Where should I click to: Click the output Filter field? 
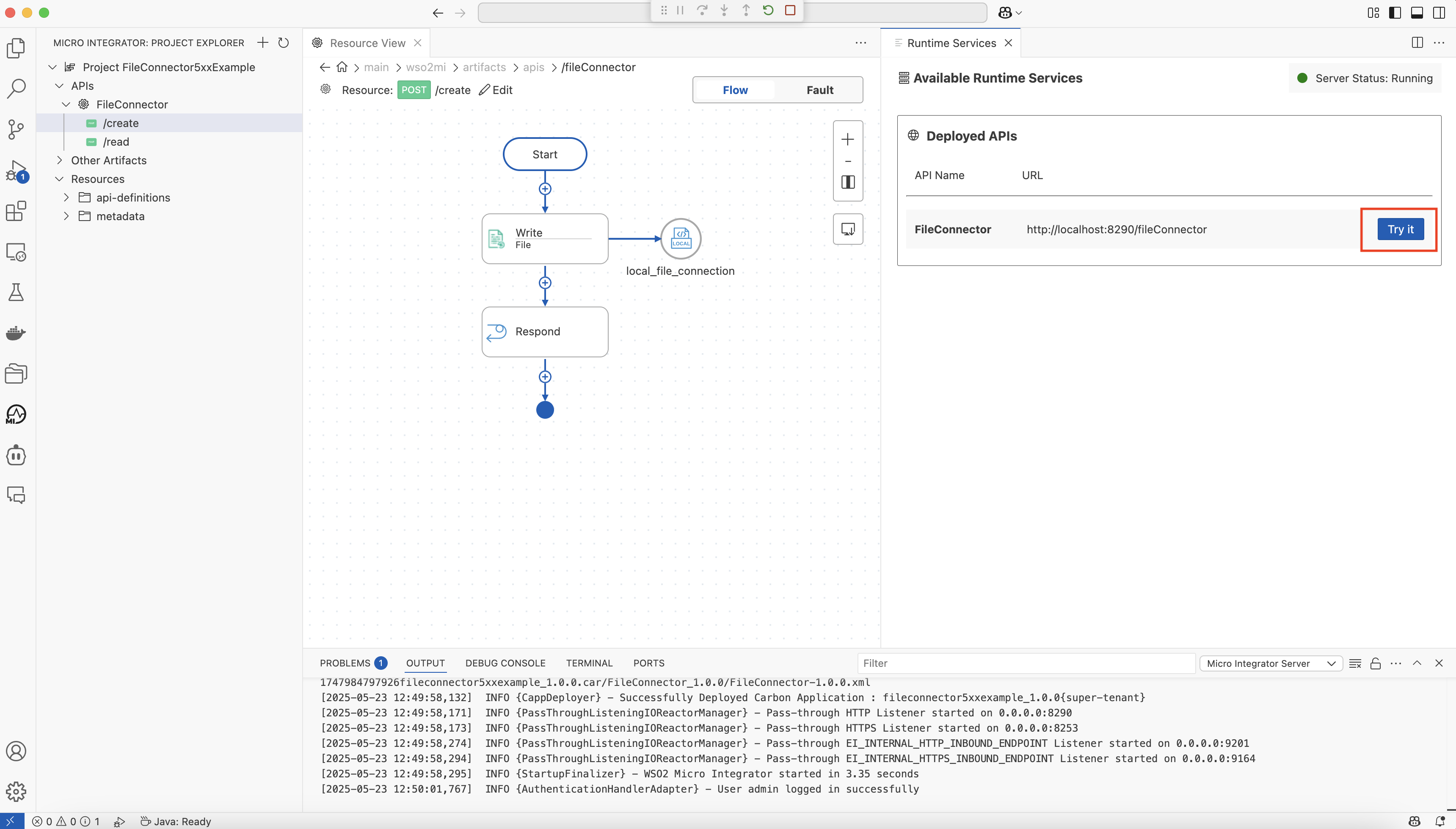(1026, 663)
